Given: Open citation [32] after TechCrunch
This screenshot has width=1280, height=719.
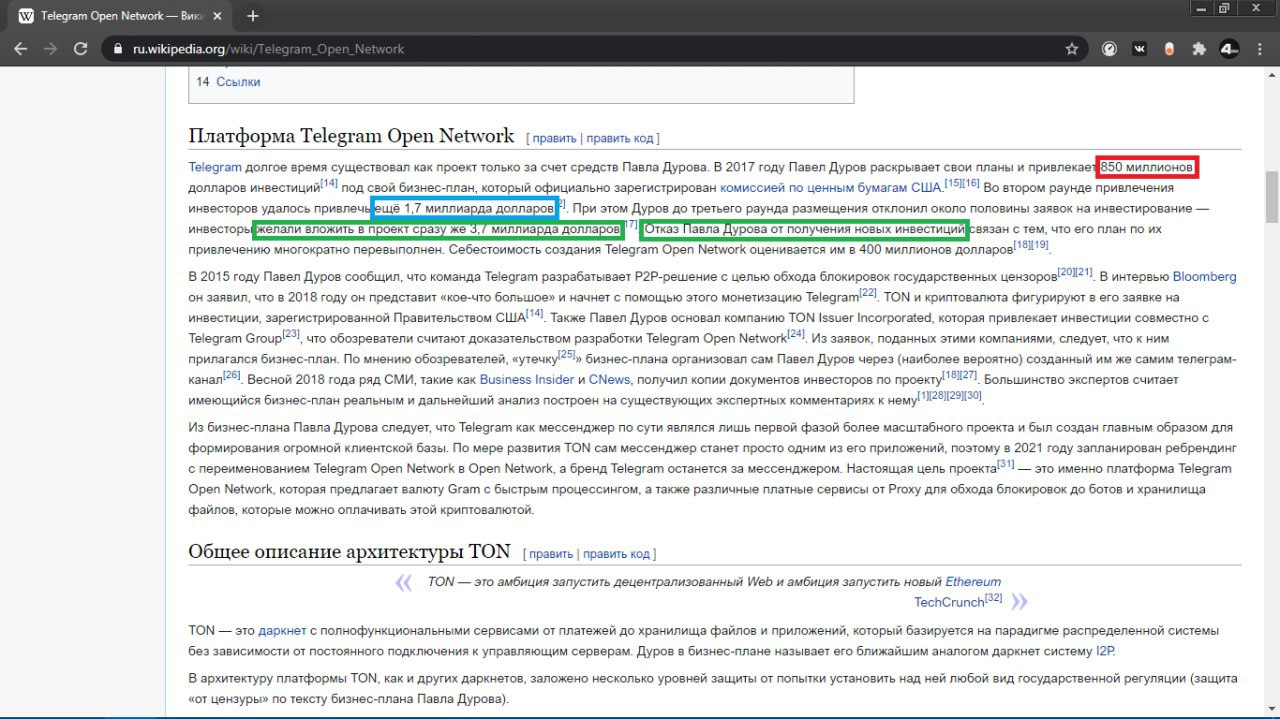Looking at the screenshot, I should [994, 598].
